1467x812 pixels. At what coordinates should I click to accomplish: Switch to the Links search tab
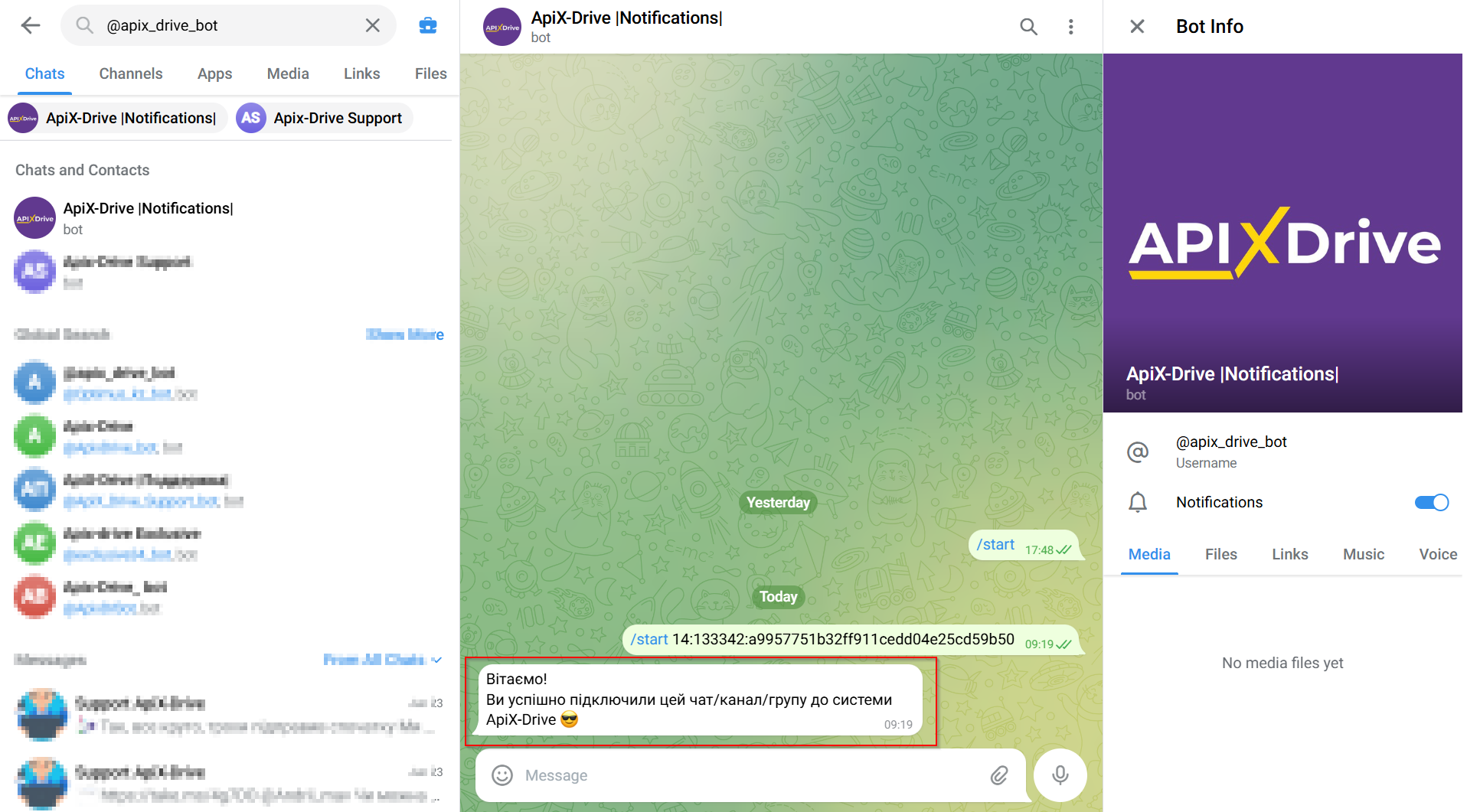pyautogui.click(x=361, y=73)
